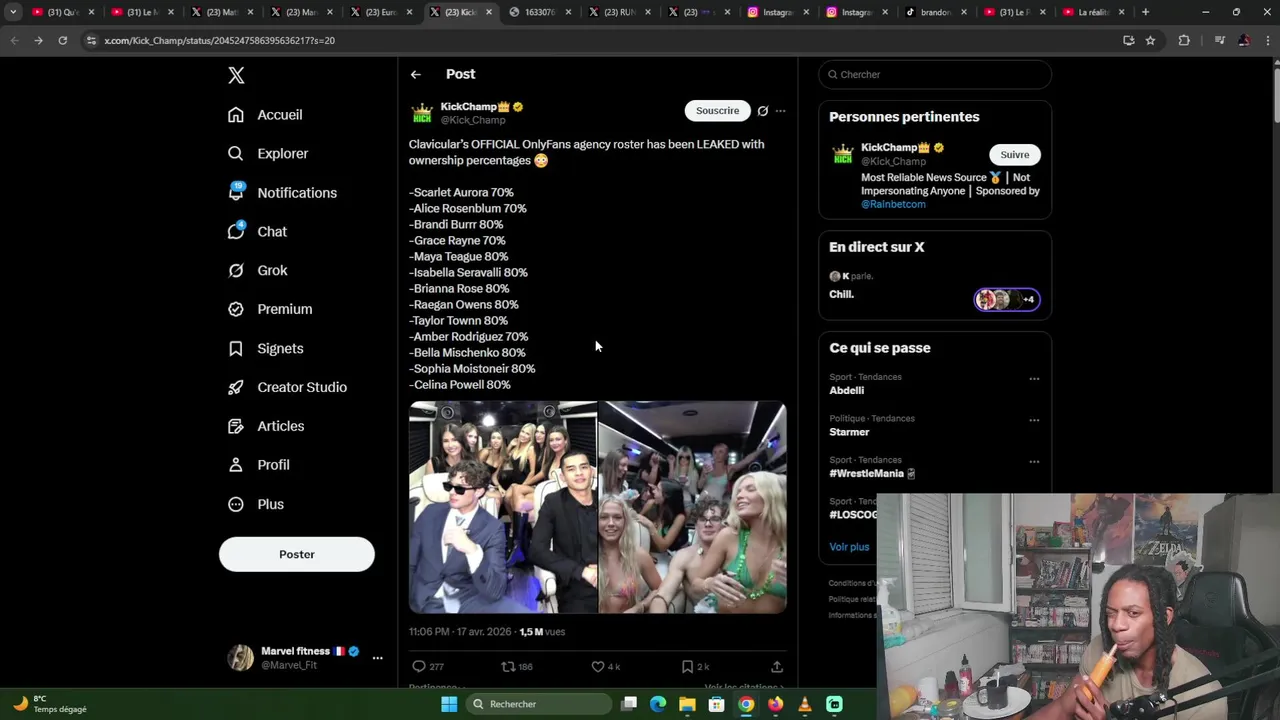The image size is (1280, 720).
Task: Open the Windows Start button
Action: (449, 704)
